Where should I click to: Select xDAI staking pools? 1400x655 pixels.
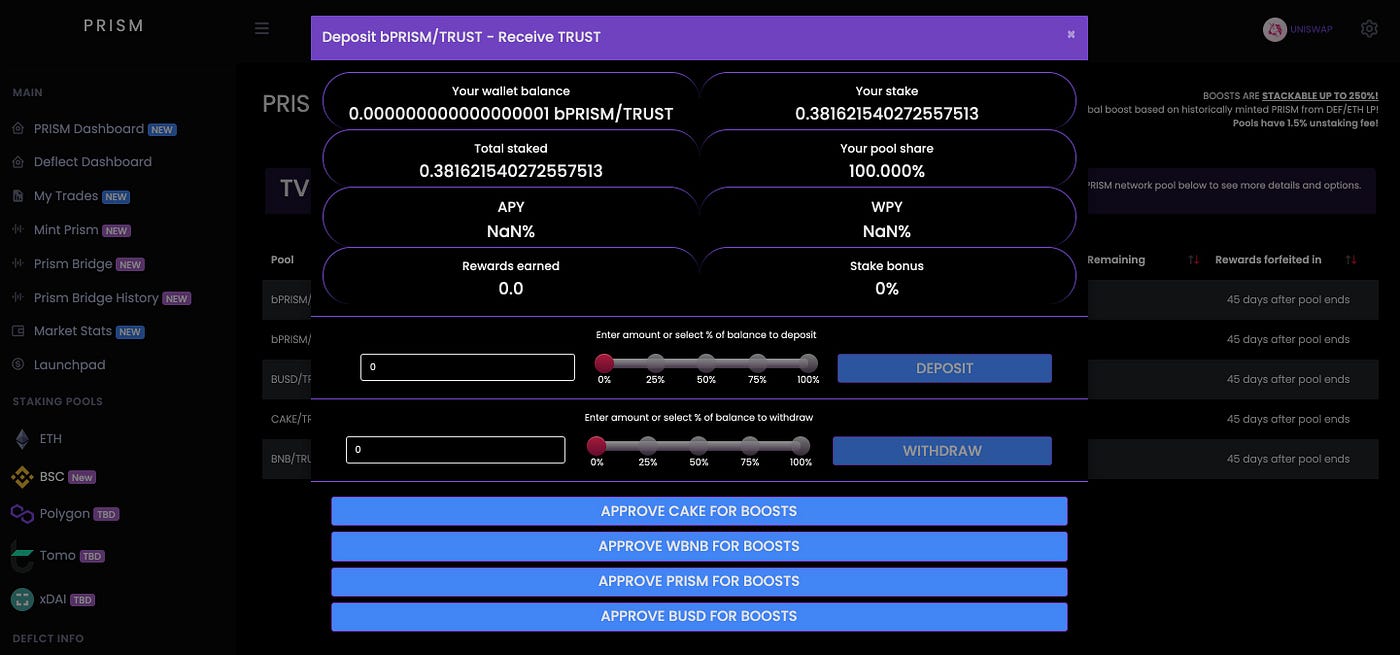[x=53, y=600]
